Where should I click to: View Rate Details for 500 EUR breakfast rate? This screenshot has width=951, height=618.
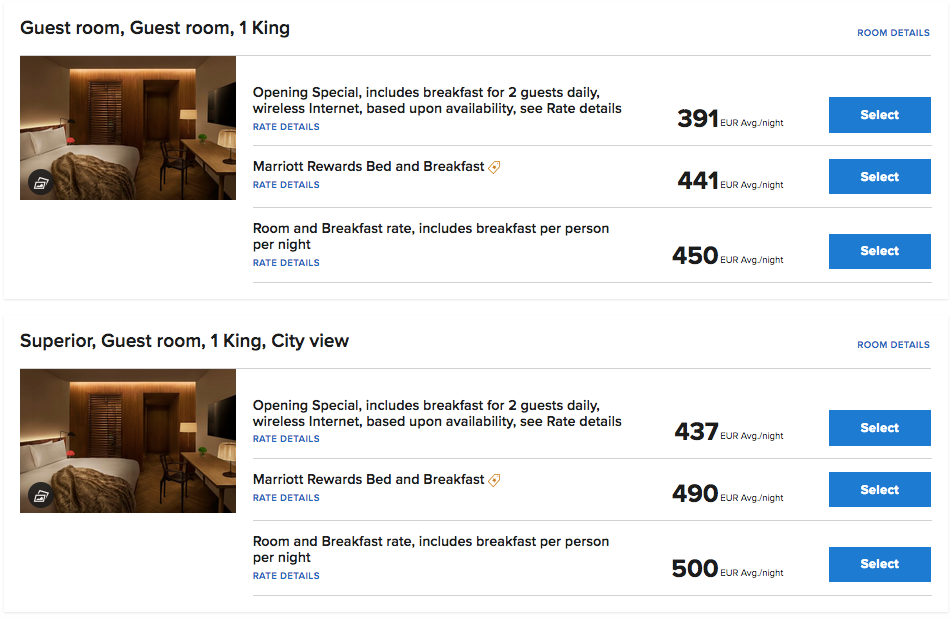click(x=286, y=576)
